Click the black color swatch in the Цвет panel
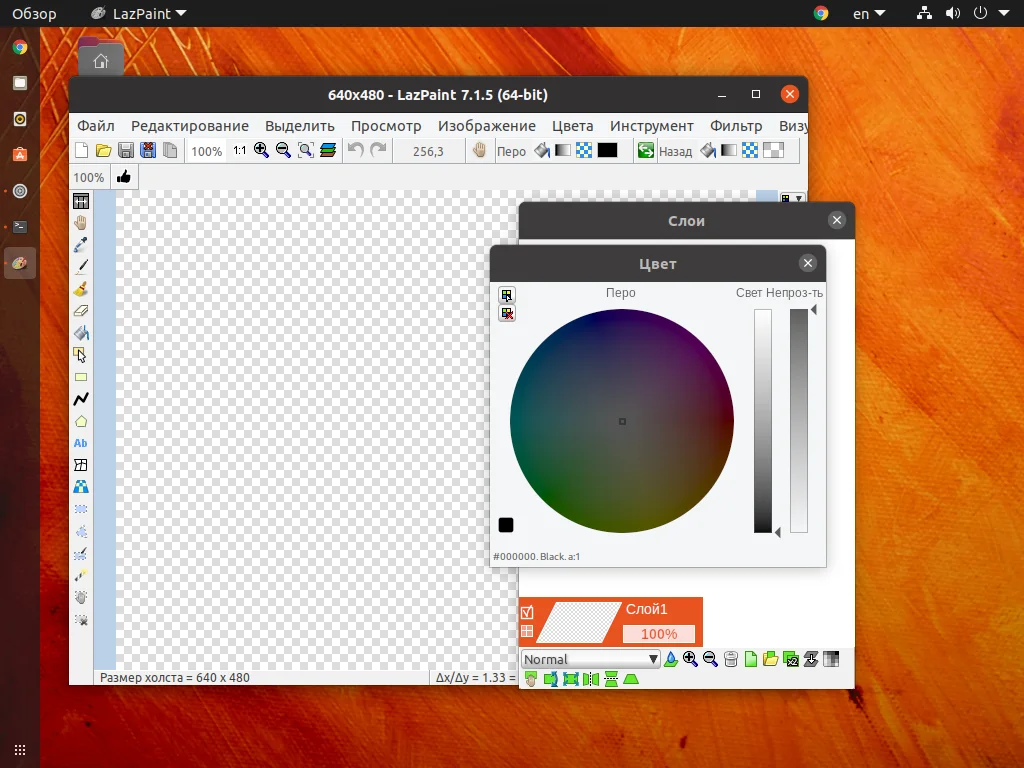This screenshot has height=768, width=1024. click(x=506, y=524)
